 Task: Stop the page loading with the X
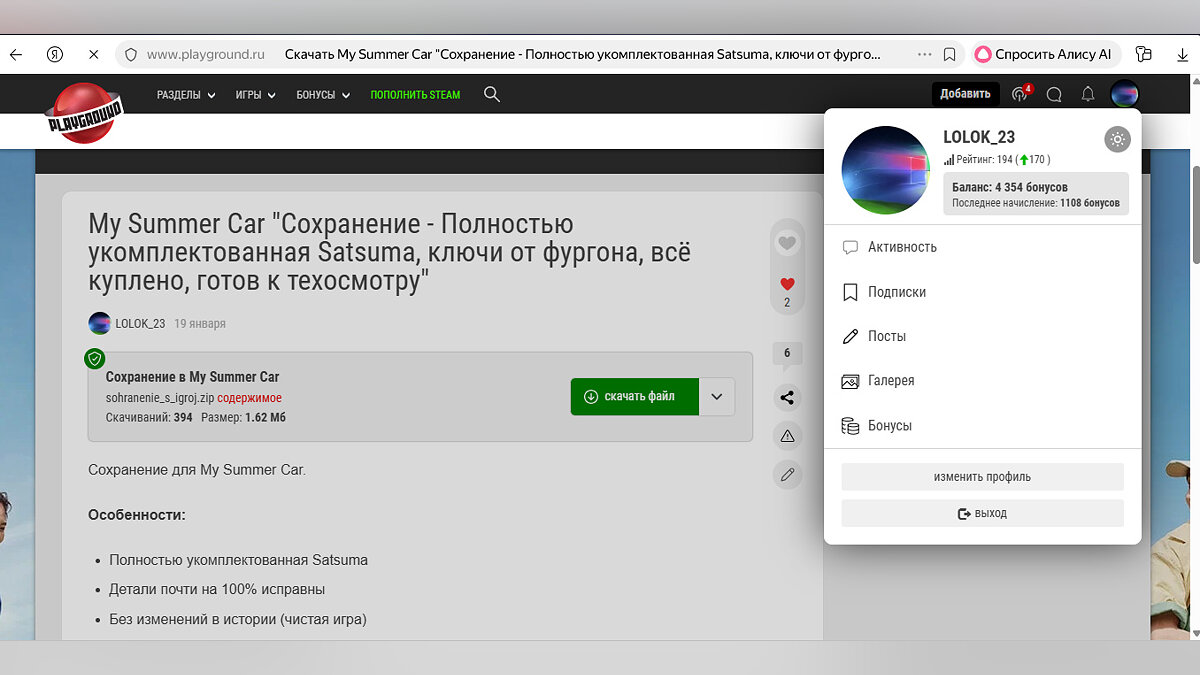93,54
